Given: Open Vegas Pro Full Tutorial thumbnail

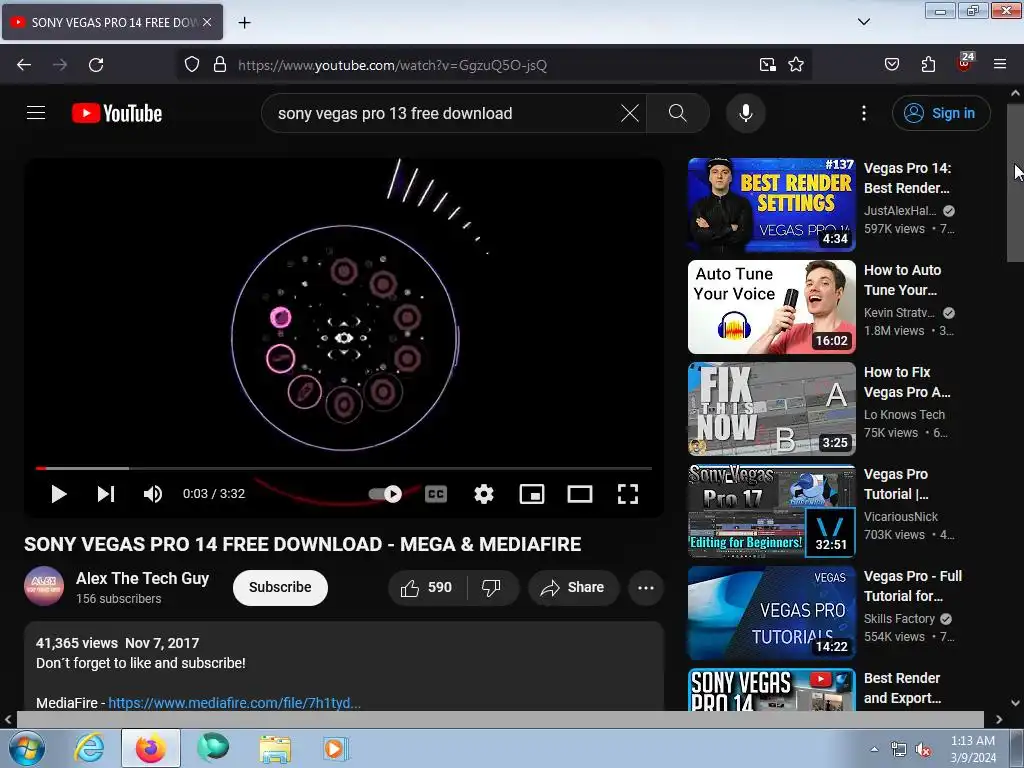Looking at the screenshot, I should pos(771,613).
